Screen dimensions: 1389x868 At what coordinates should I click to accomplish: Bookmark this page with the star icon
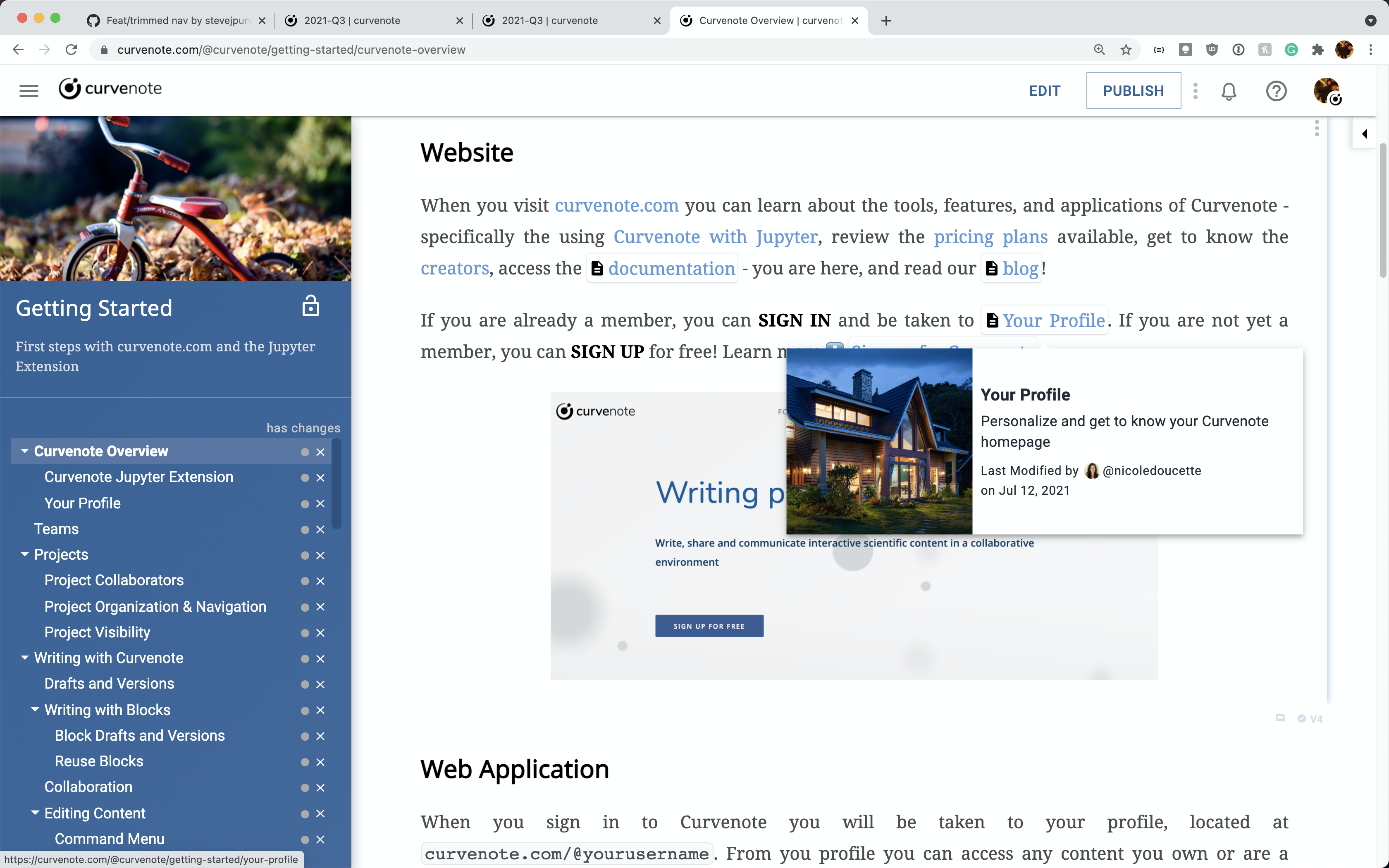(1126, 50)
